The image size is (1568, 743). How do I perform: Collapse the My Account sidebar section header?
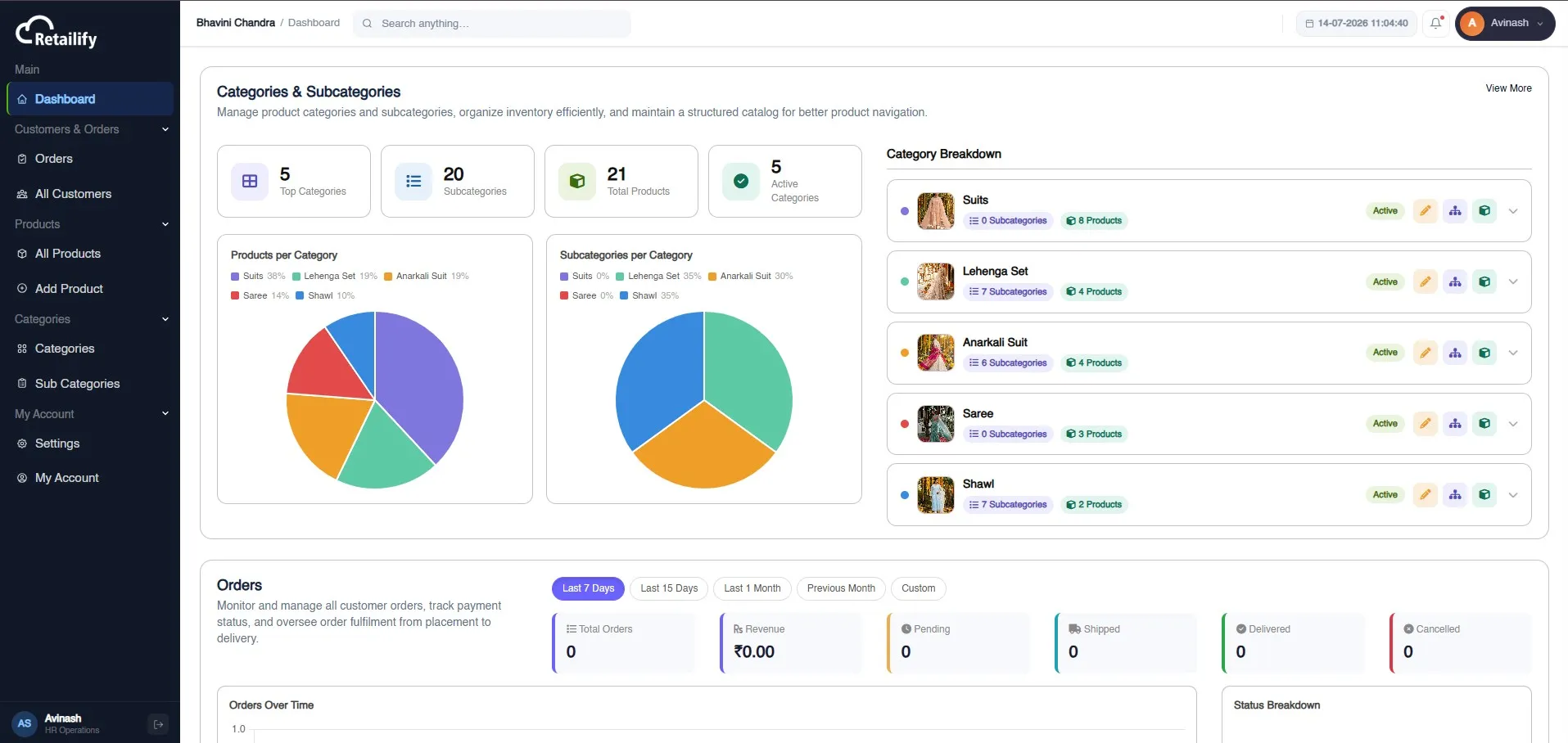coord(90,414)
